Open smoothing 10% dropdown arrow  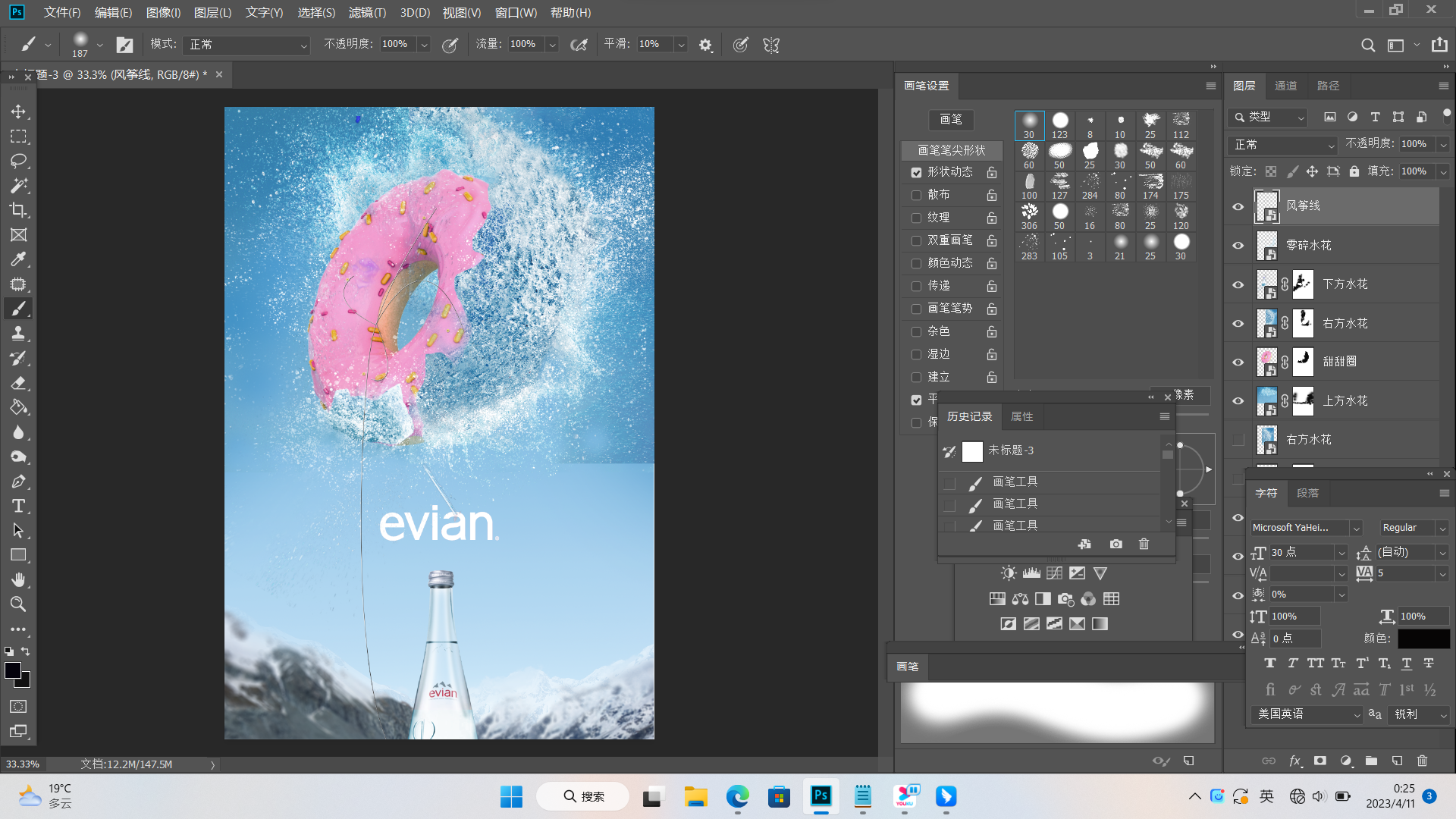(x=681, y=45)
